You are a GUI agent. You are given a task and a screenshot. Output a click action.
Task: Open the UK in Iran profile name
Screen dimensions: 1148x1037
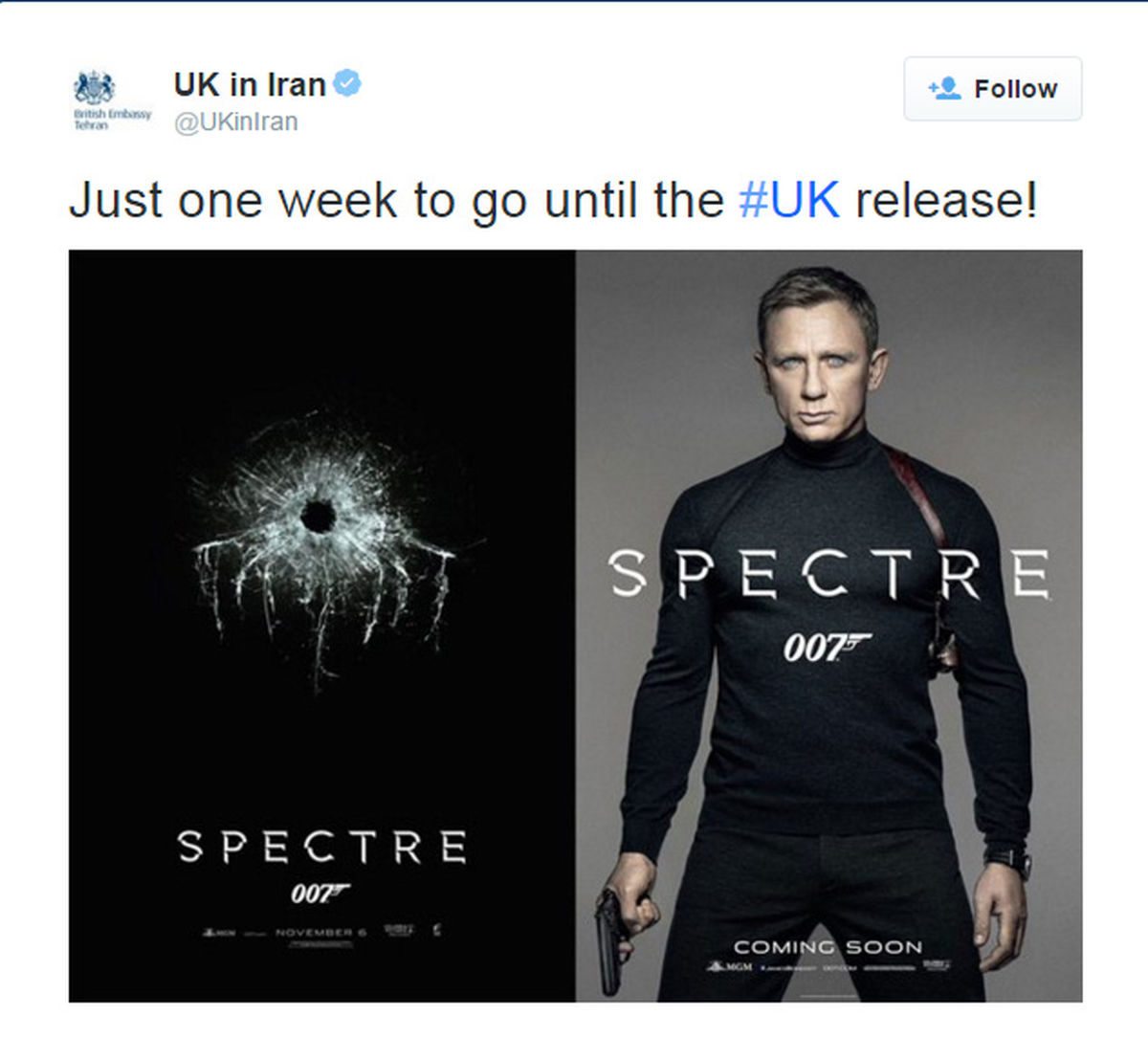click(250, 84)
